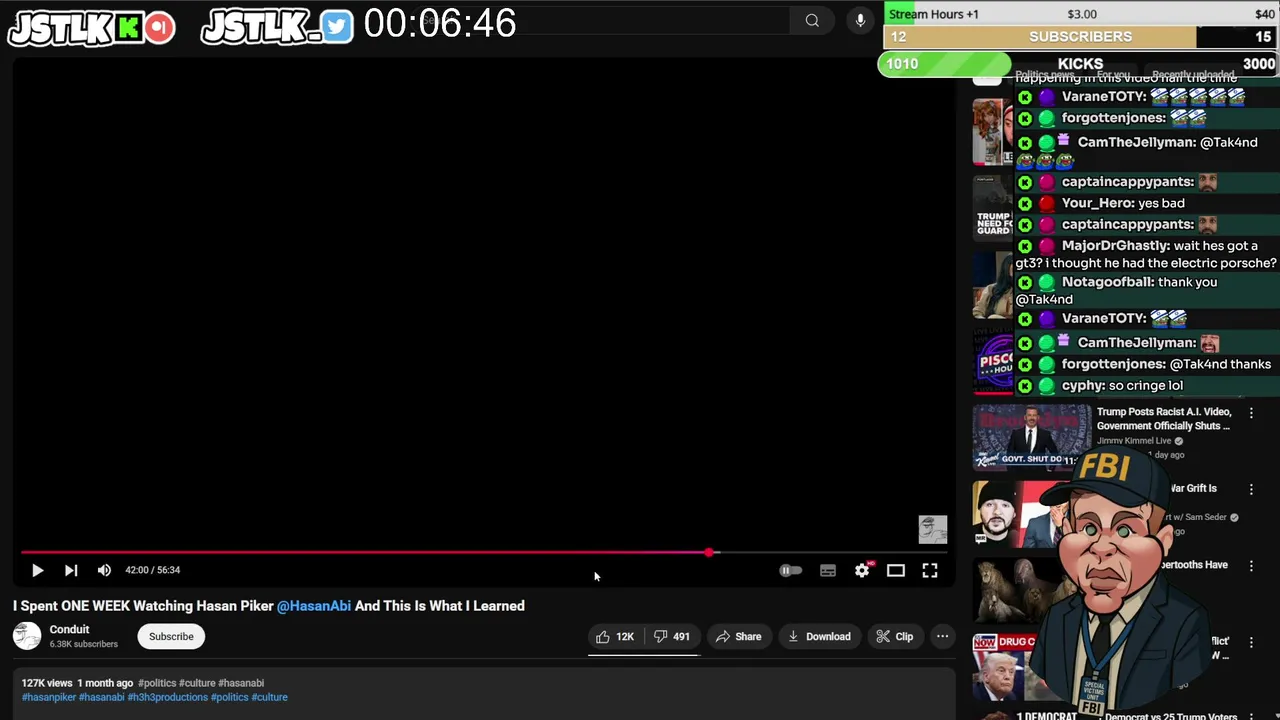Click the #politics hashtag after view count
The width and height of the screenshot is (1280, 720).
point(157,683)
